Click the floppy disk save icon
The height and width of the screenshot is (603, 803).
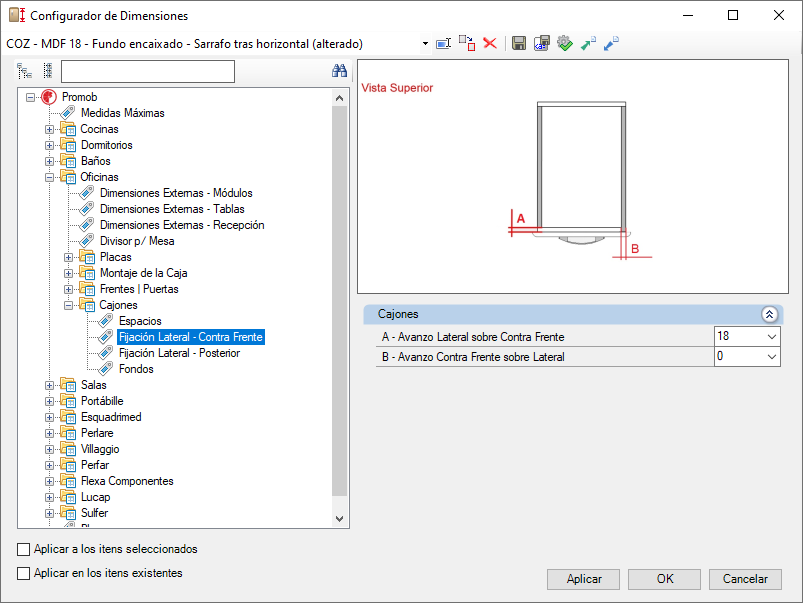tap(518, 43)
